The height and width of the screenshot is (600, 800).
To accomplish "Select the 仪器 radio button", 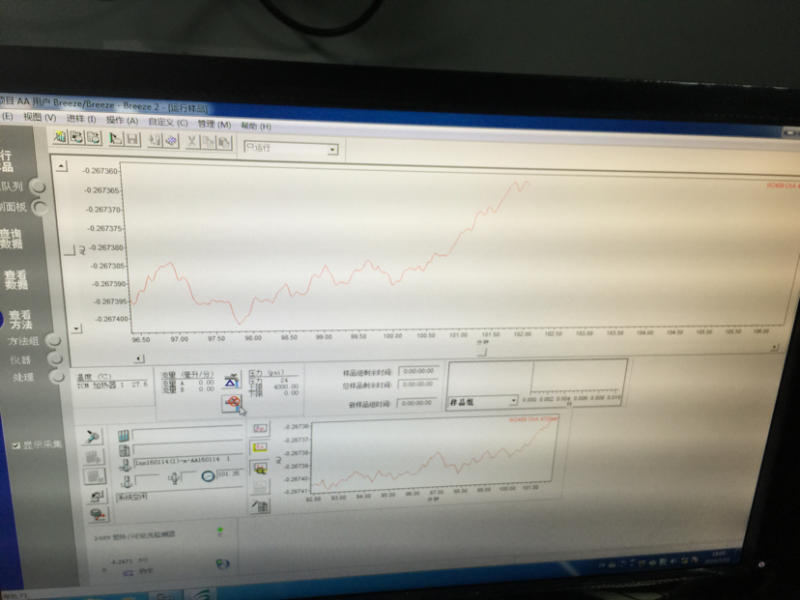I will point(55,359).
